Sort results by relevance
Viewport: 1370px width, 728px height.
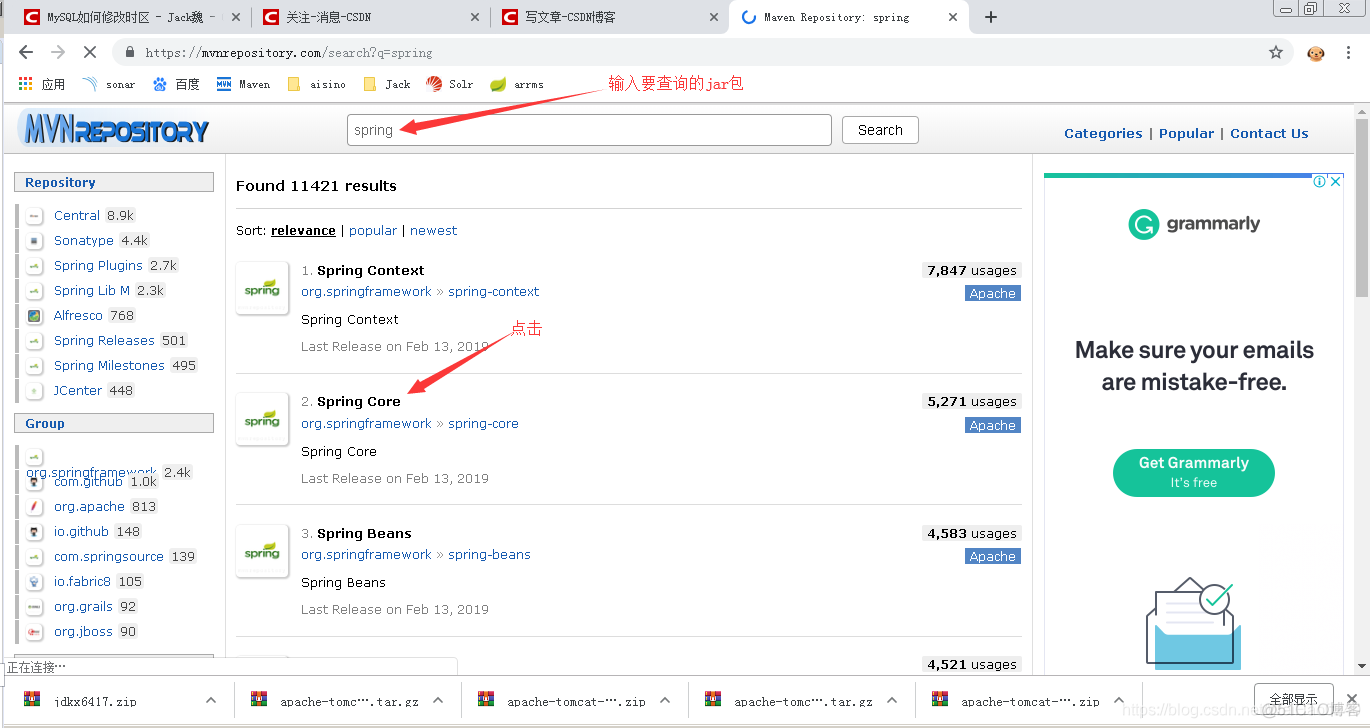pyautogui.click(x=303, y=230)
